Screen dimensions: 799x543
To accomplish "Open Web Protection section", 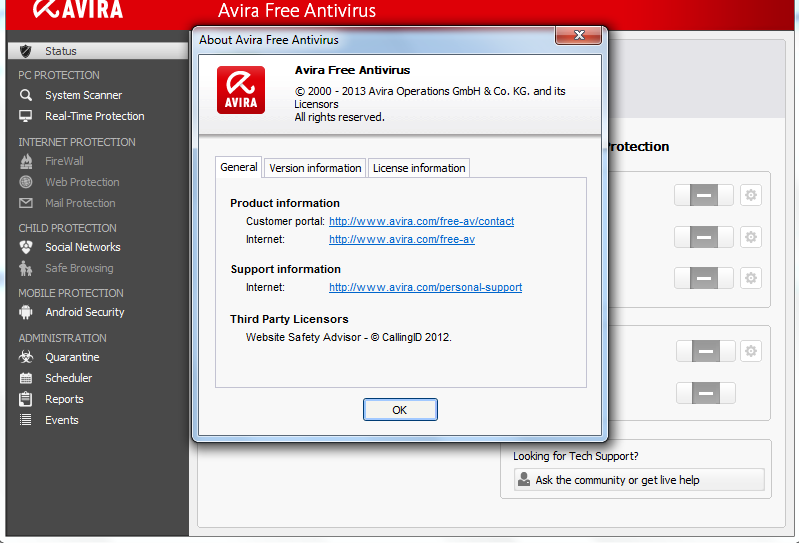I will 82,182.
